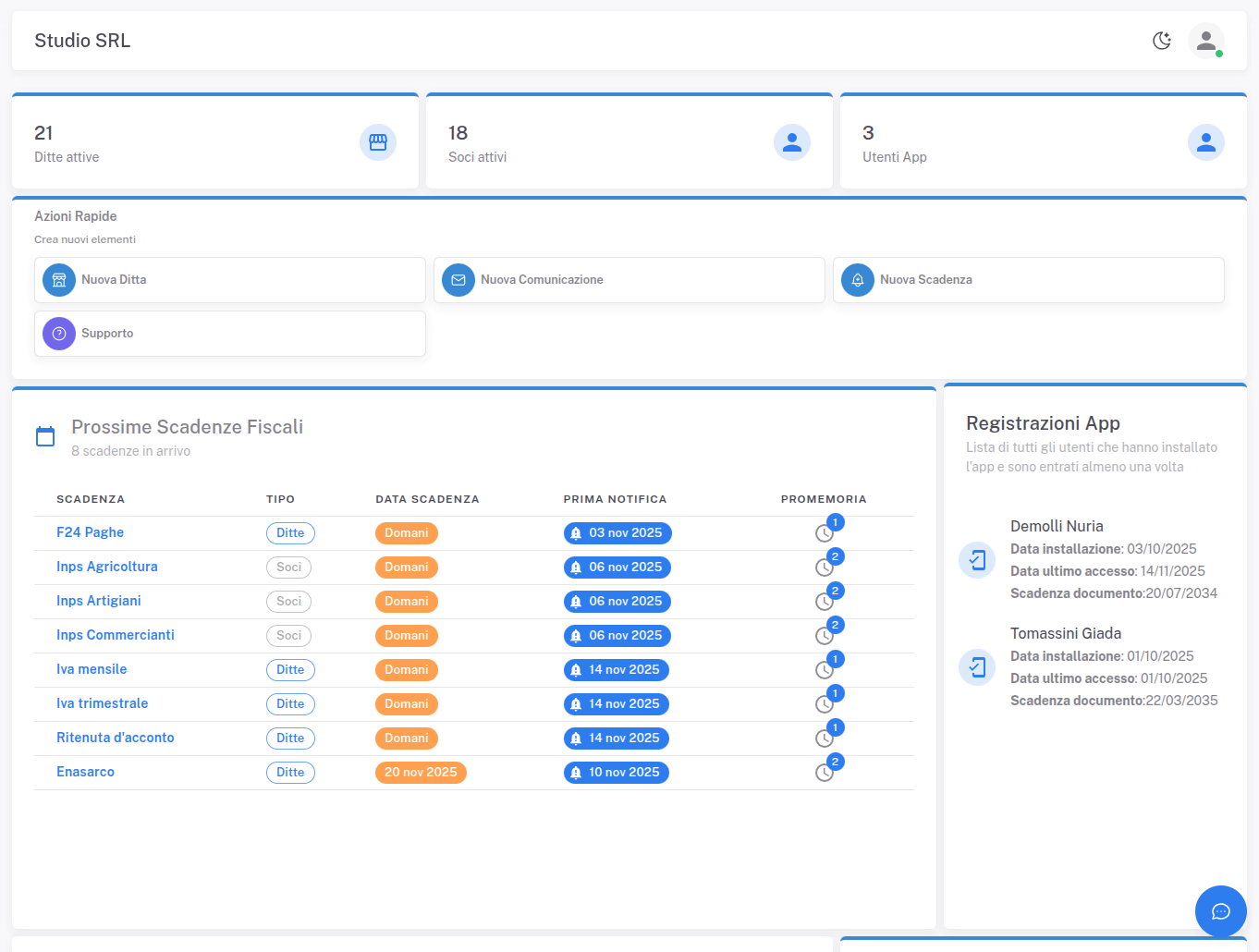Click the calendar icon beside Prossime Scadenze Fiscali

[x=45, y=435]
